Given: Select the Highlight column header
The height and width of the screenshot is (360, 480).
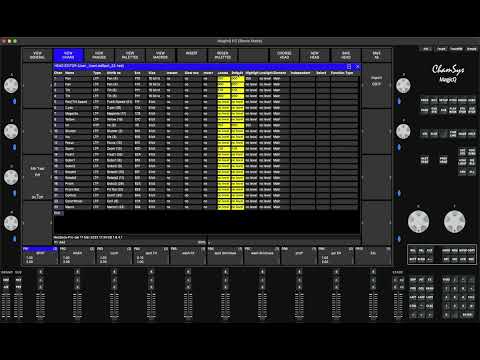Looking at the screenshot, I should [x=252, y=73].
